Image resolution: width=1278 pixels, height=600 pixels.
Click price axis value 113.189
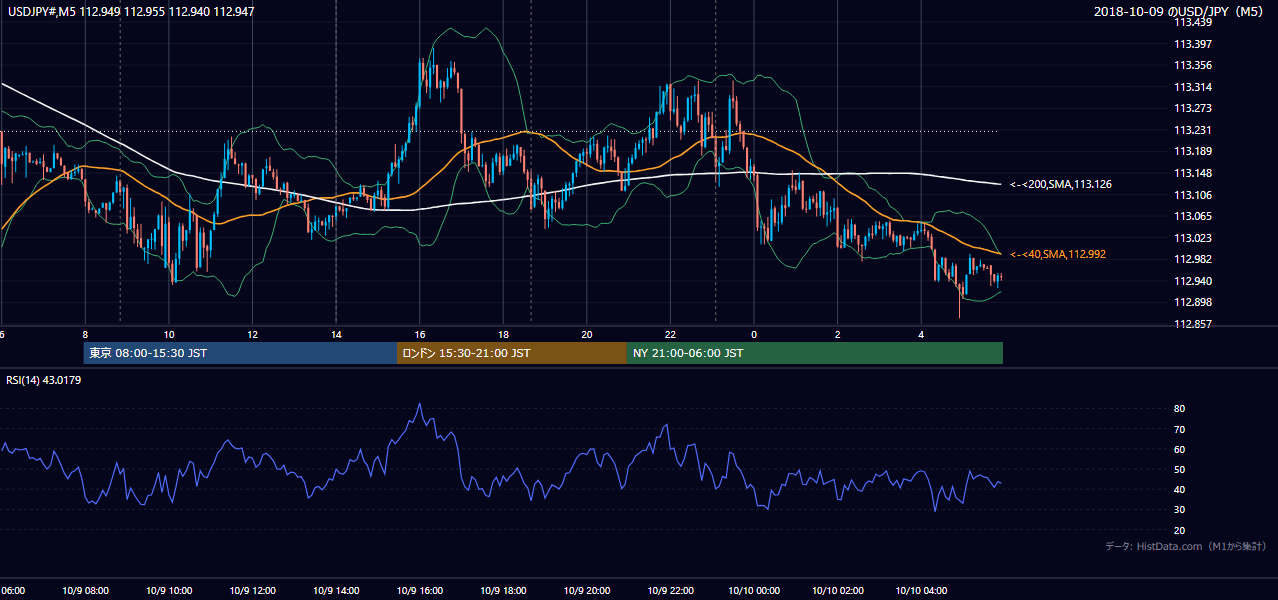coord(1194,151)
